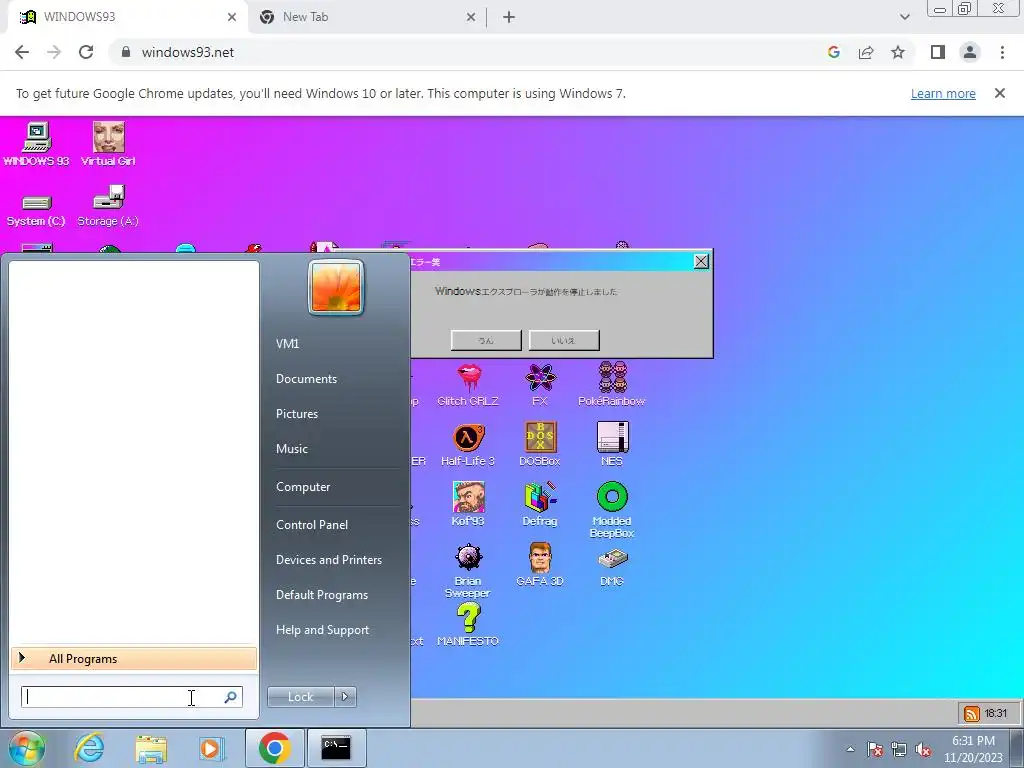Reload the windows93.net page
The image size is (1024, 768).
point(86,52)
